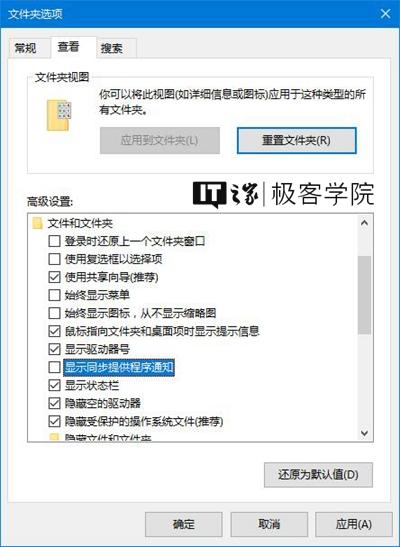
Task: Click the 隐藏文件和文件夹 folder icon
Action: (x=54, y=438)
